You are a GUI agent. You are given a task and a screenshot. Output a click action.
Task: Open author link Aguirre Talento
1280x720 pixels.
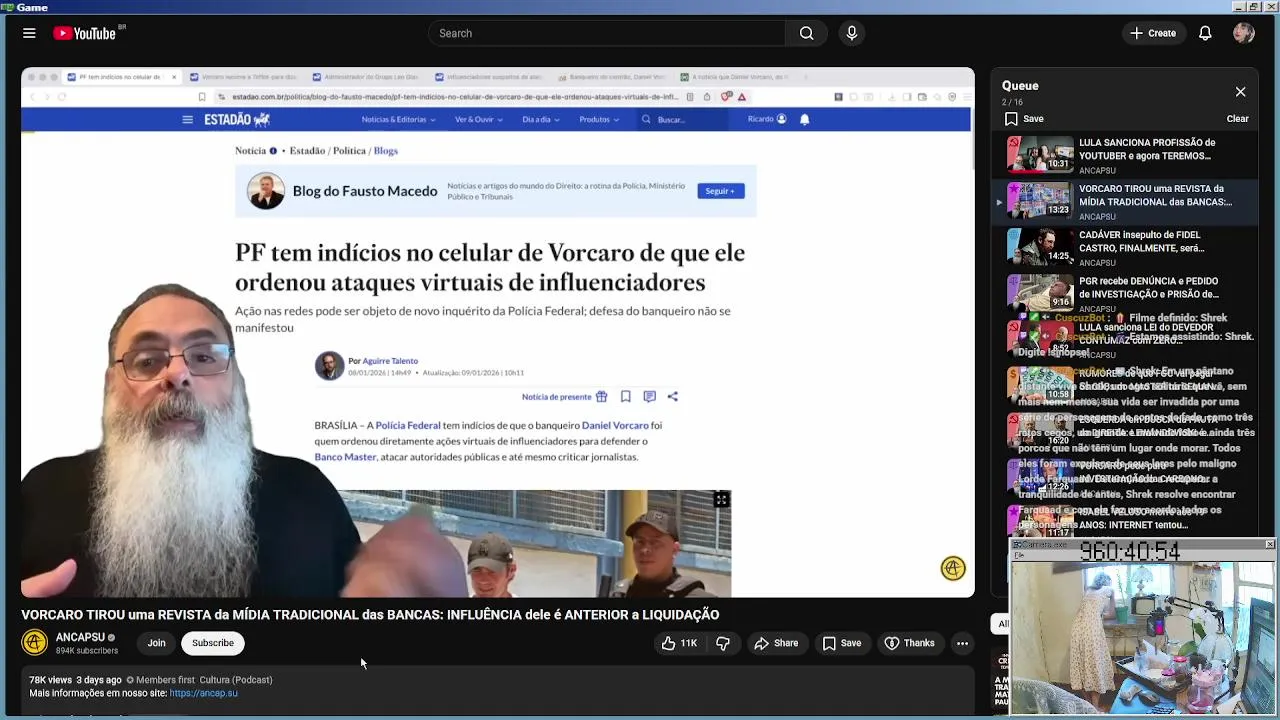pos(390,361)
